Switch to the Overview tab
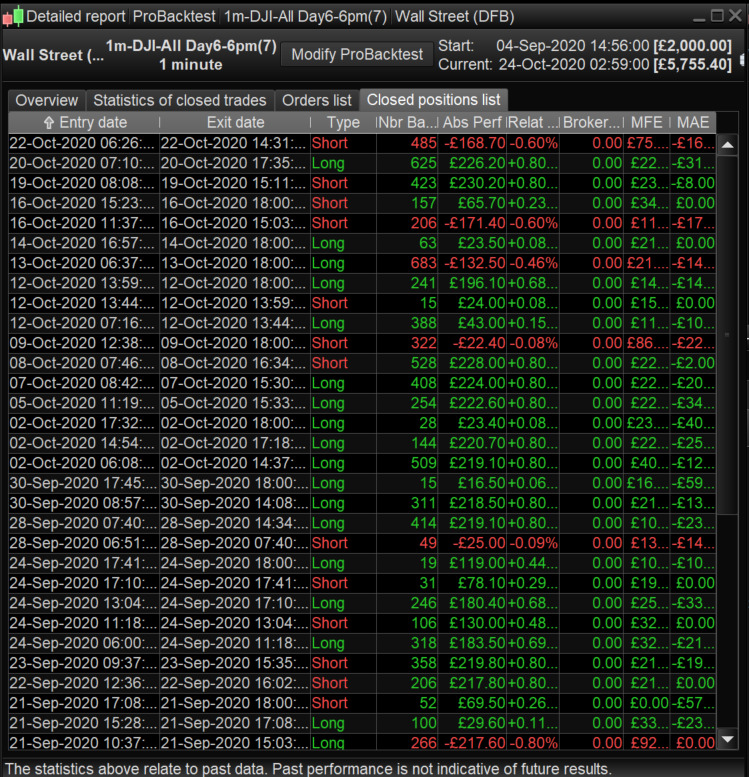The width and height of the screenshot is (749, 777). [47, 100]
